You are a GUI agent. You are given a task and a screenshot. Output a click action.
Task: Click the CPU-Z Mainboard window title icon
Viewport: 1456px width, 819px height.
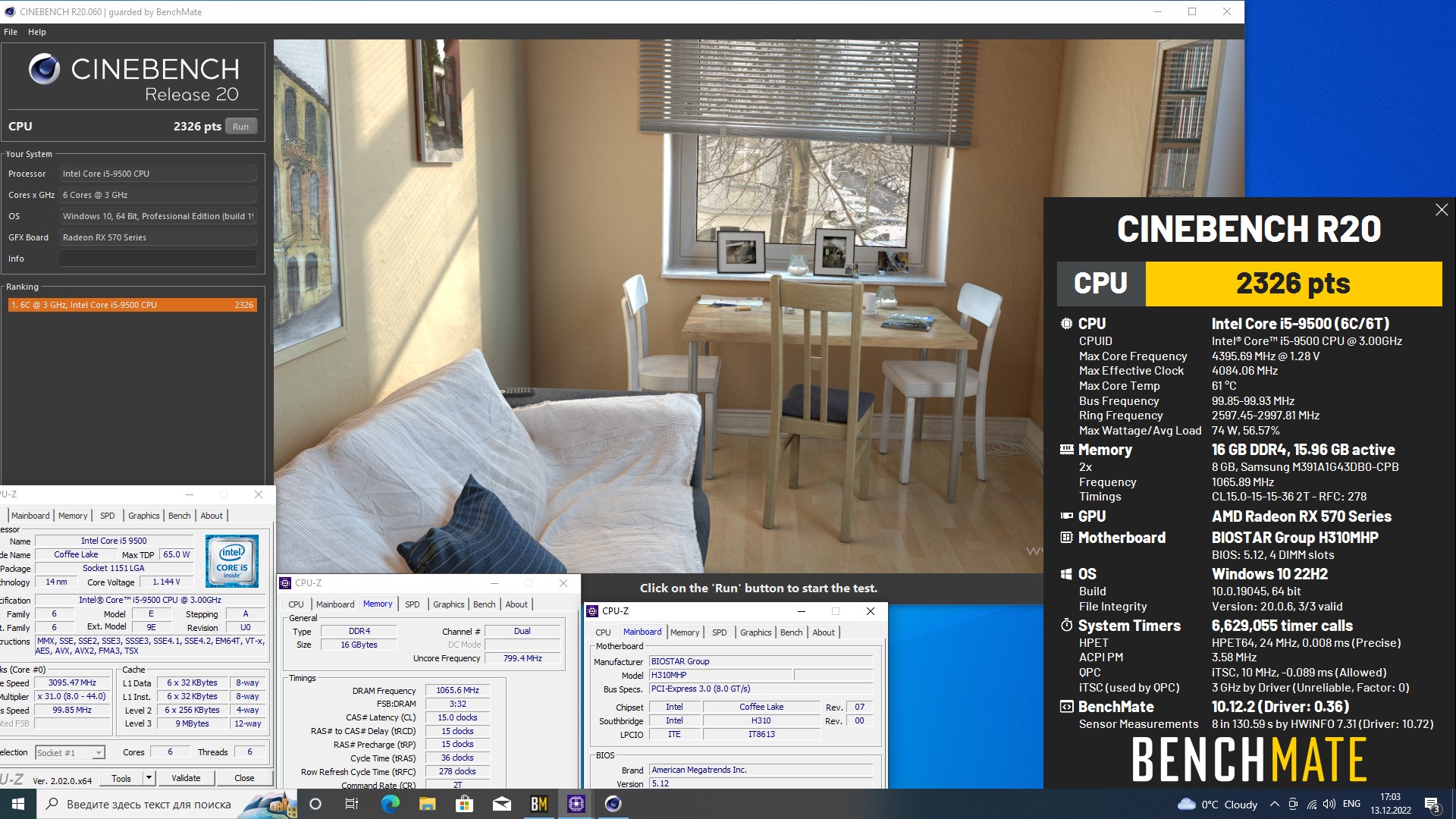tap(592, 611)
